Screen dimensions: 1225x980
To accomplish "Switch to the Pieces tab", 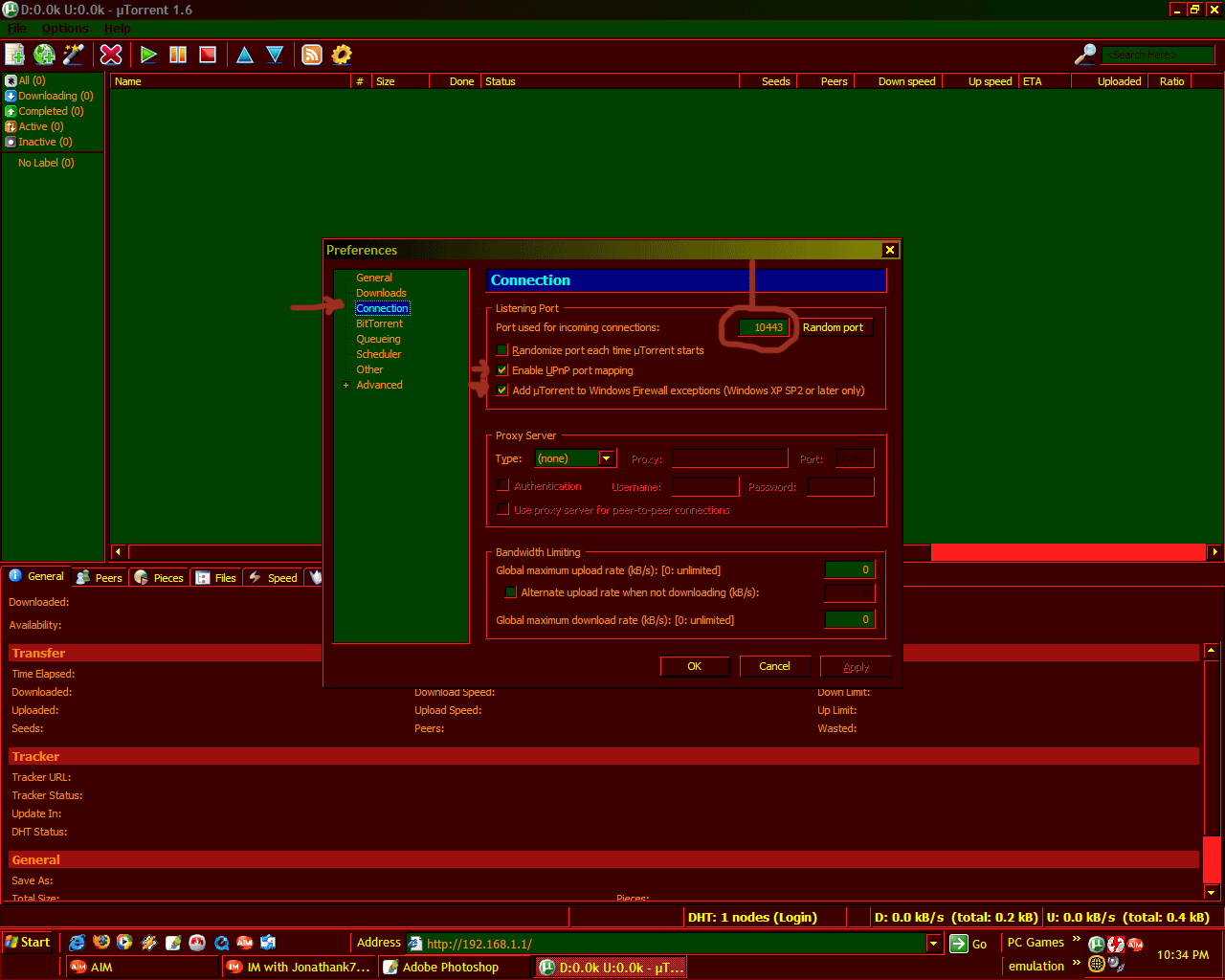I will coord(159,577).
